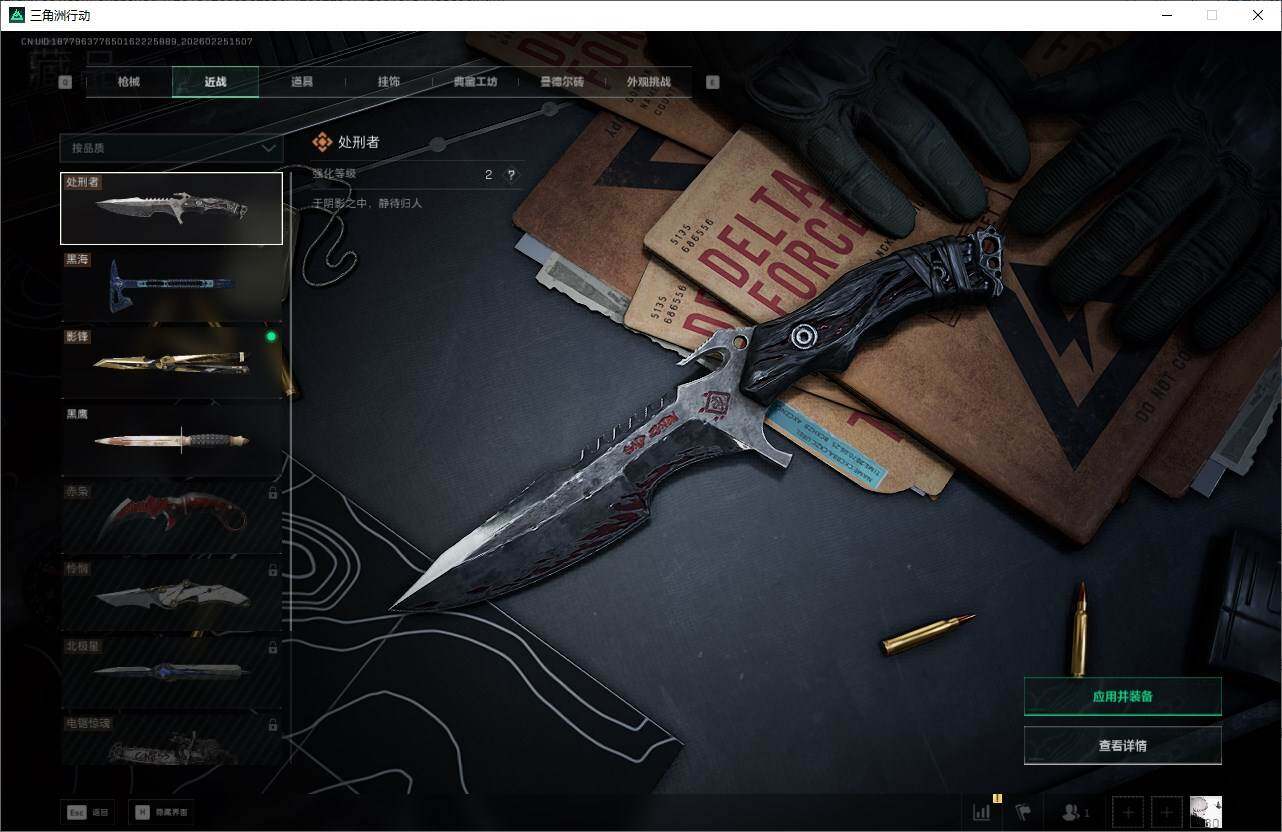
Task: Click the first plus teammate slot
Action: point(1128,812)
